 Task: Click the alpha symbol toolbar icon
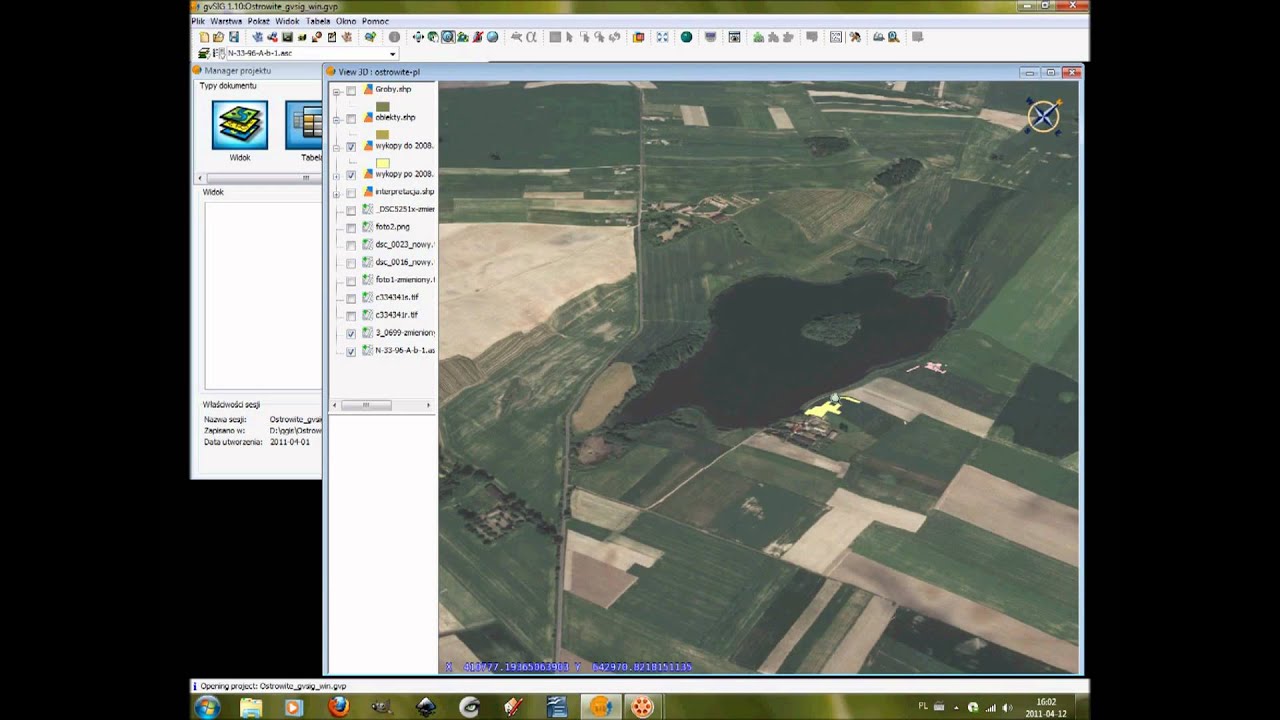[532, 37]
